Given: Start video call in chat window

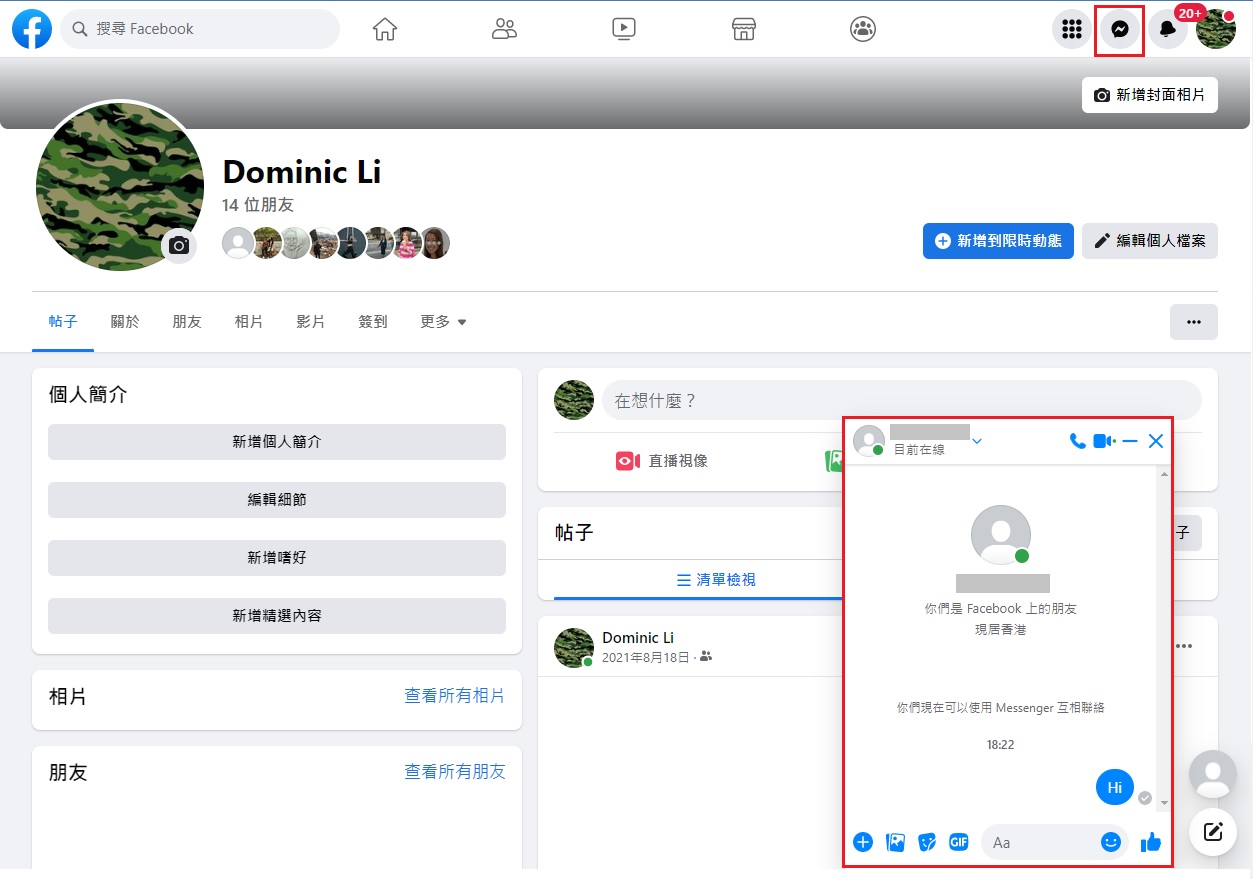Looking at the screenshot, I should click(x=1104, y=441).
